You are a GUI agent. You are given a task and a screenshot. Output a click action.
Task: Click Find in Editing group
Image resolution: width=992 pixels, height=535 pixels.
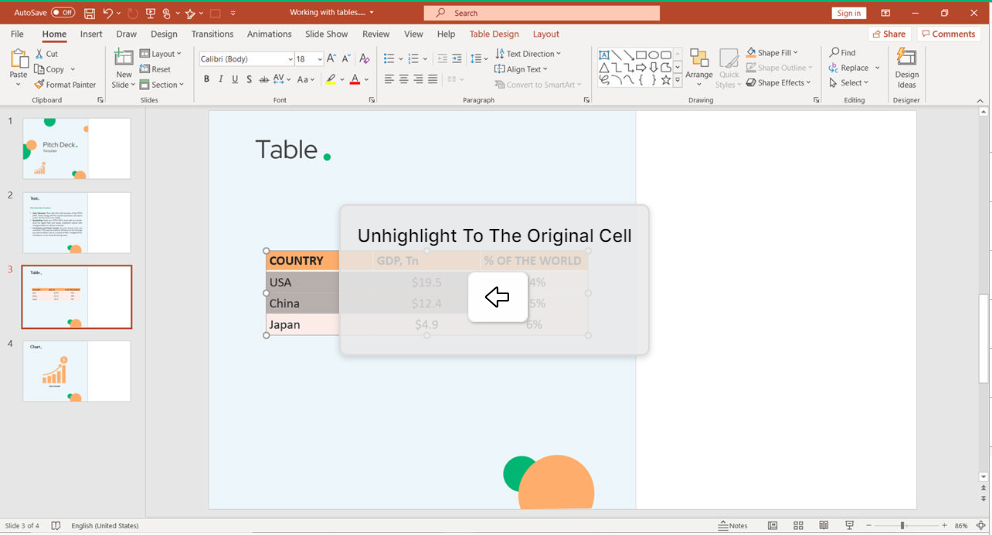842,52
